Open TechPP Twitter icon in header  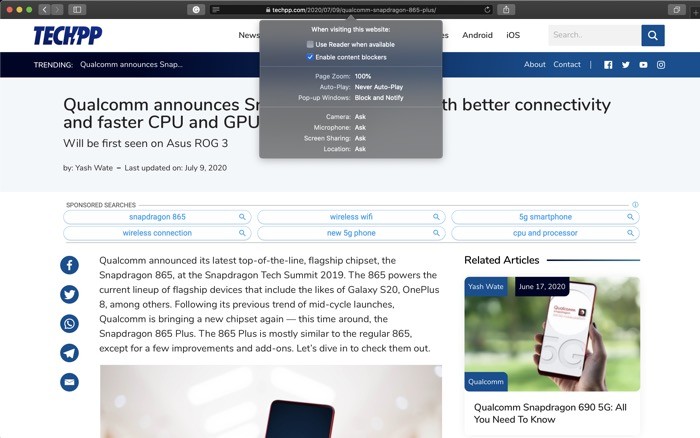[x=625, y=65]
